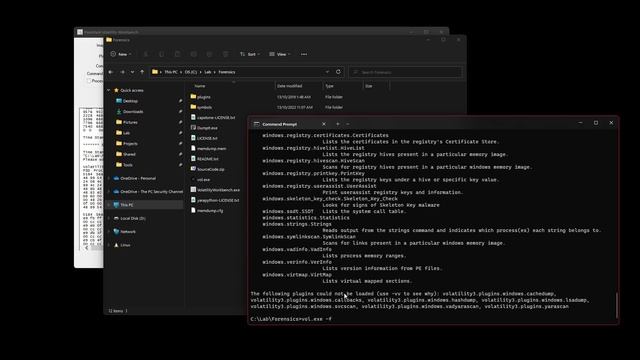Select the LICENSE.txt file
The image size is (640, 360).
(207, 138)
